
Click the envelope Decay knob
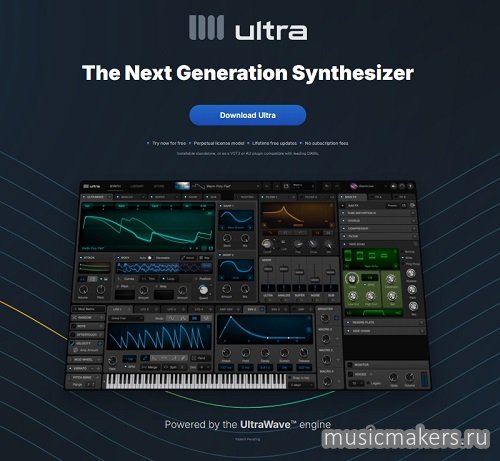(265, 352)
